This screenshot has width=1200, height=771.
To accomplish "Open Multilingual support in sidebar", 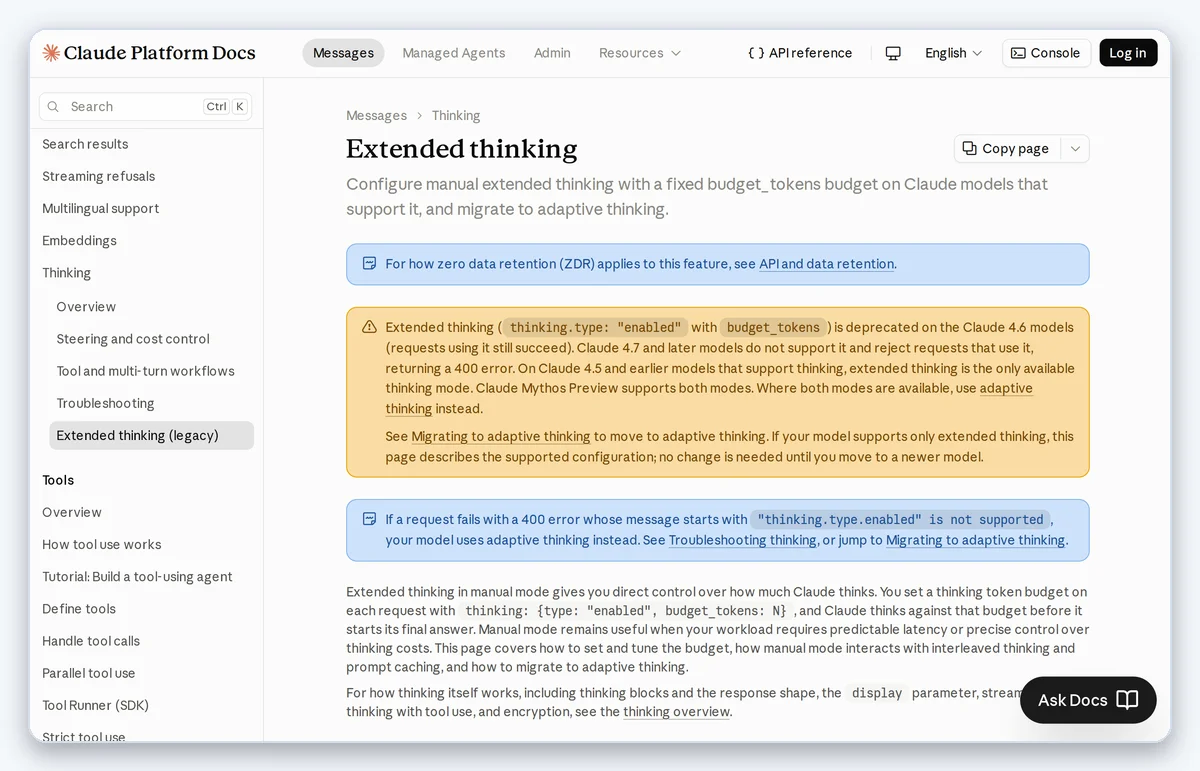I will [x=101, y=208].
